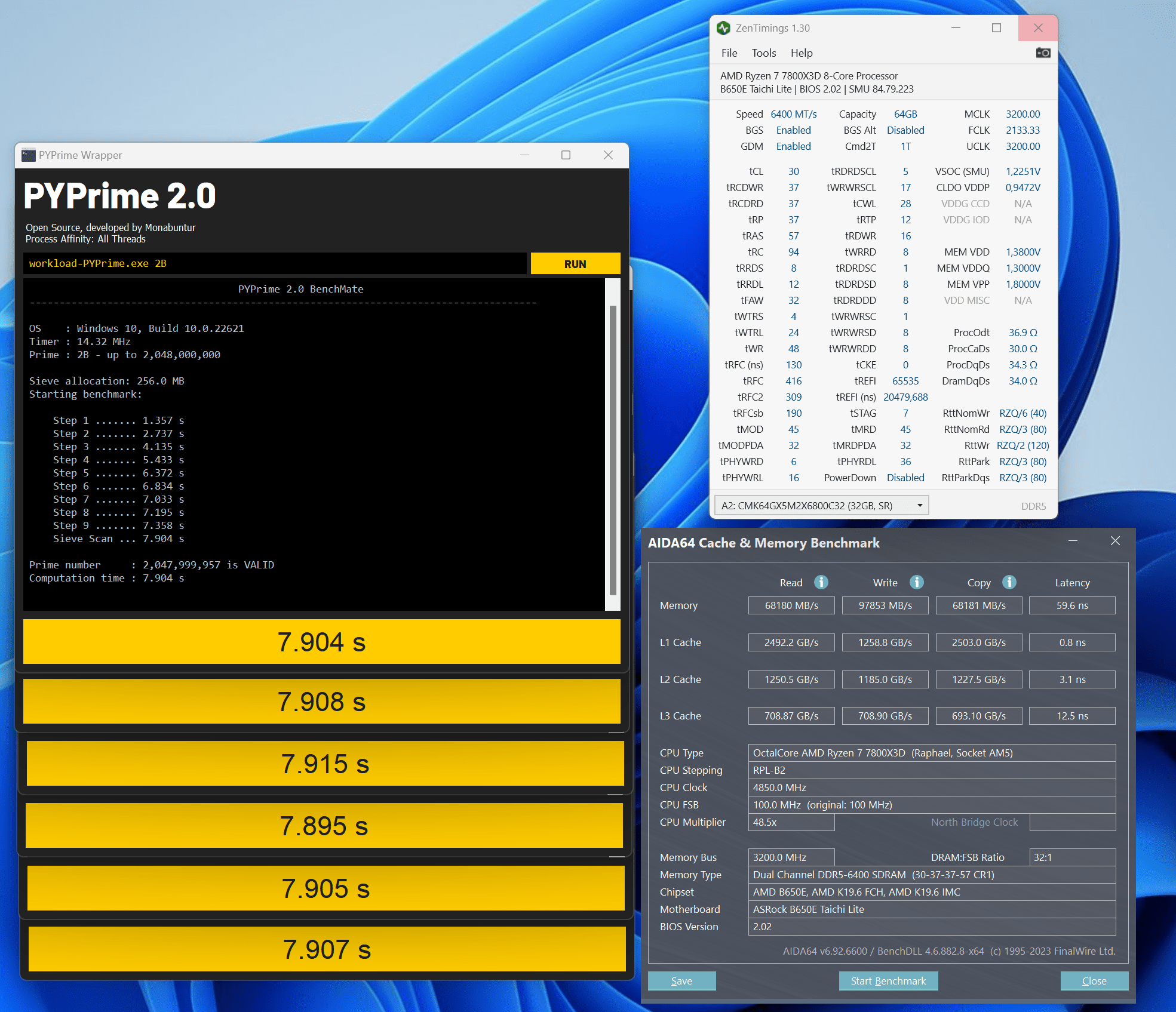Image resolution: width=1176 pixels, height=1012 pixels.
Task: Click the L2 Cache latency value 3.1 ns
Action: [x=1073, y=679]
